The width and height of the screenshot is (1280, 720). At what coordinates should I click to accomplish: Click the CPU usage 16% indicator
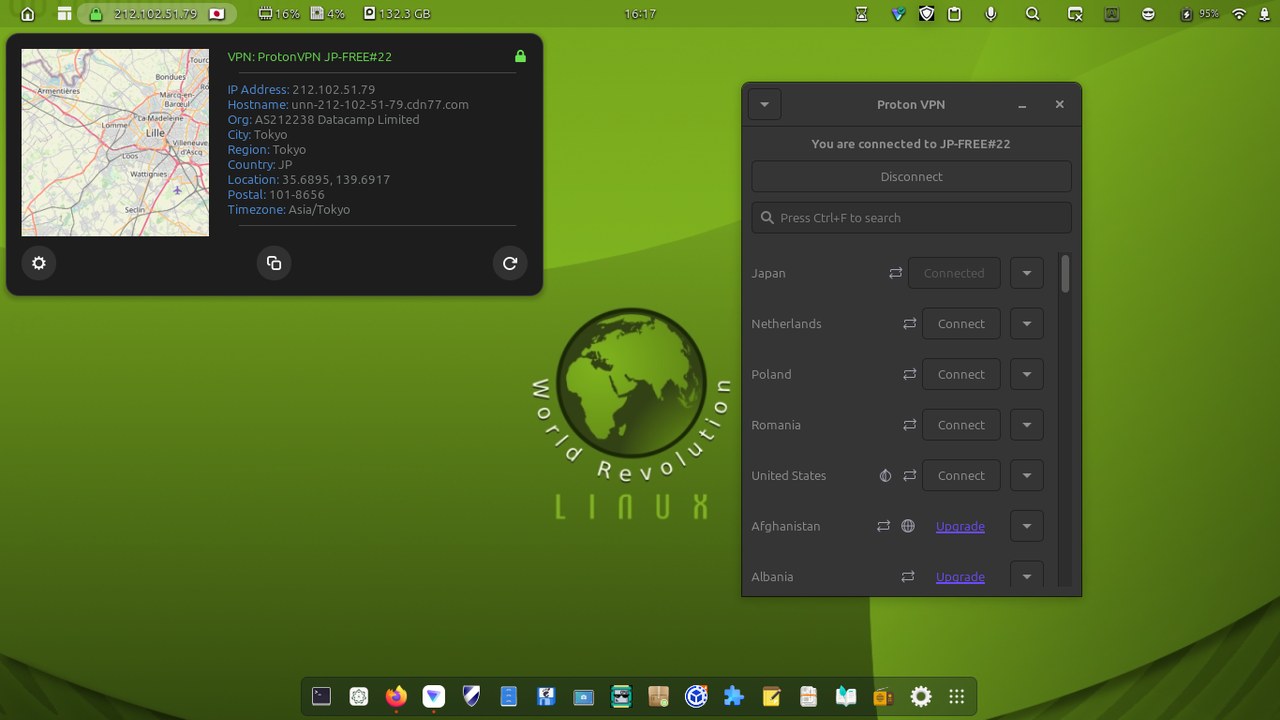coord(279,14)
